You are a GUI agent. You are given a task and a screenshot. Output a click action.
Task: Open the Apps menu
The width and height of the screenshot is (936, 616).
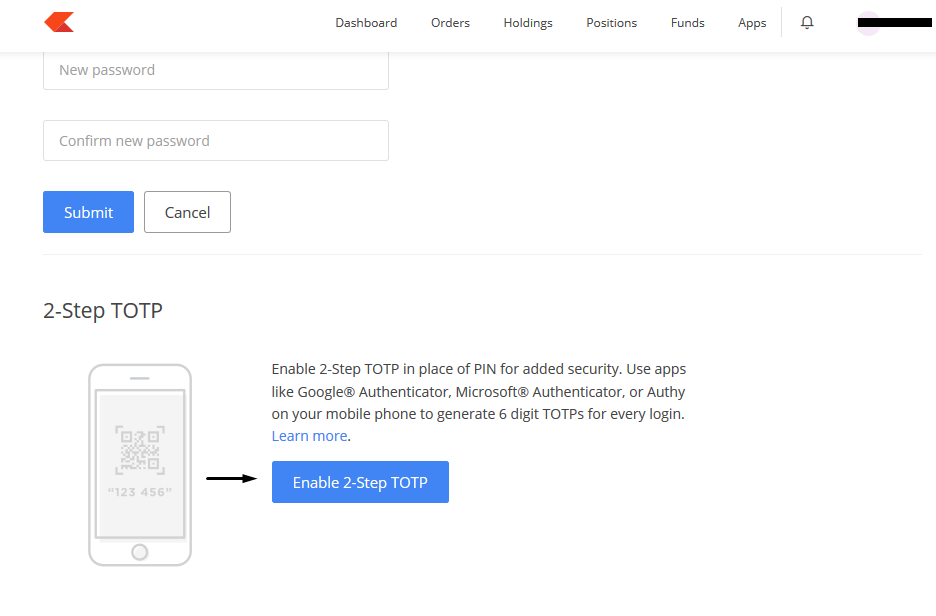point(752,23)
